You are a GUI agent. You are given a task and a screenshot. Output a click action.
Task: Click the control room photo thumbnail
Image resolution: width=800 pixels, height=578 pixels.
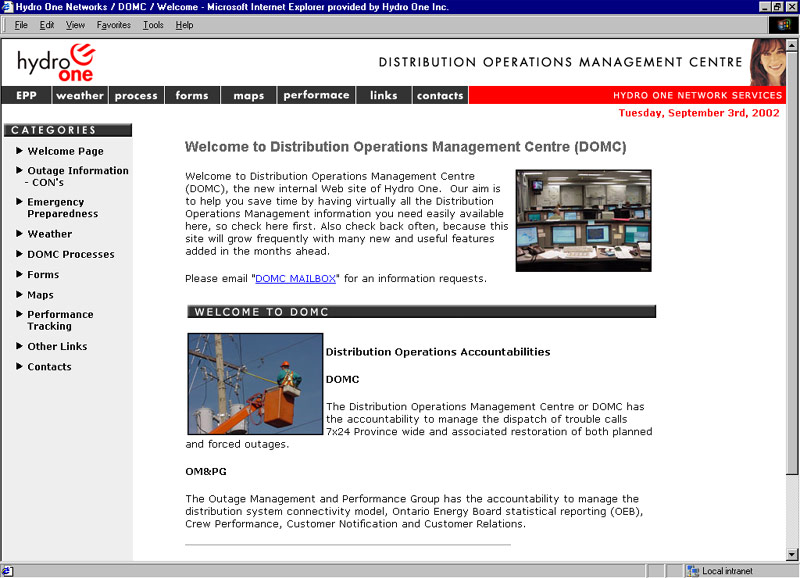tap(583, 220)
